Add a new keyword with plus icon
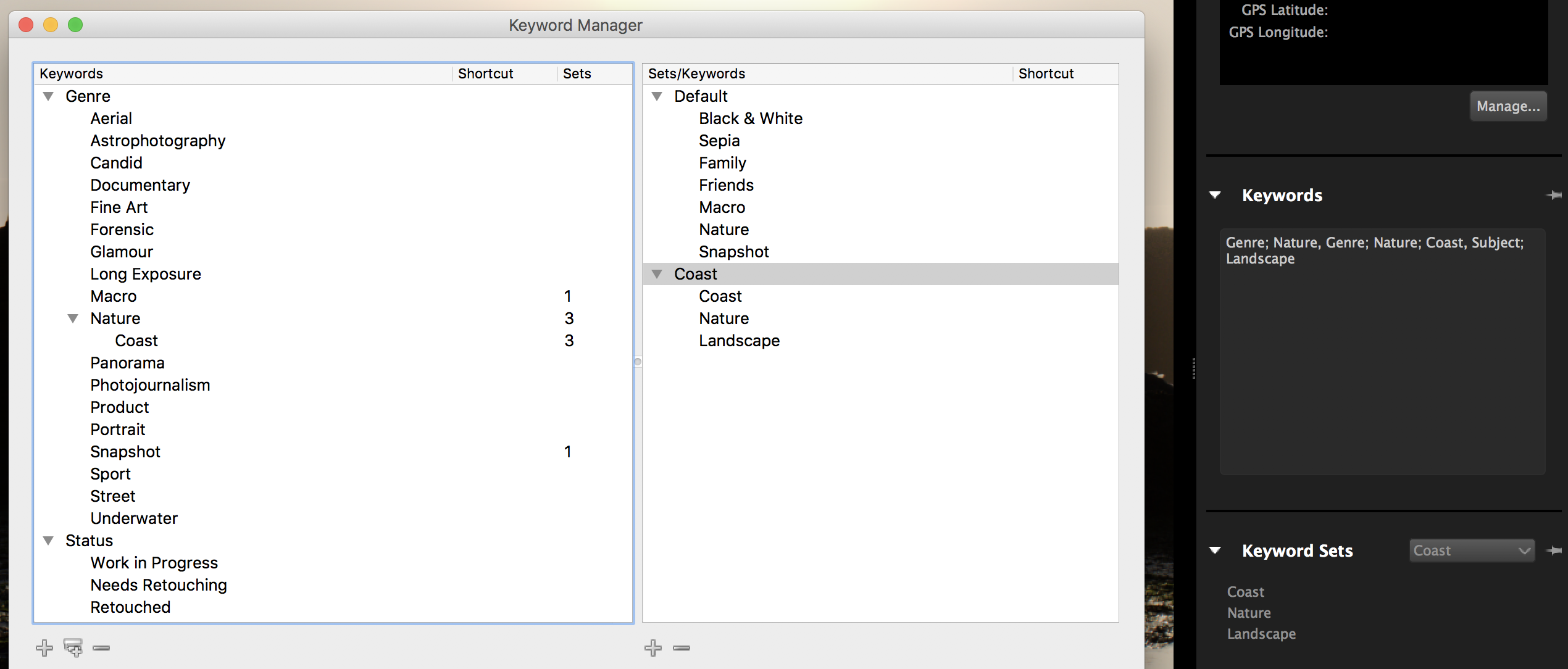Screen dimensions: 1568x669 [44, 647]
